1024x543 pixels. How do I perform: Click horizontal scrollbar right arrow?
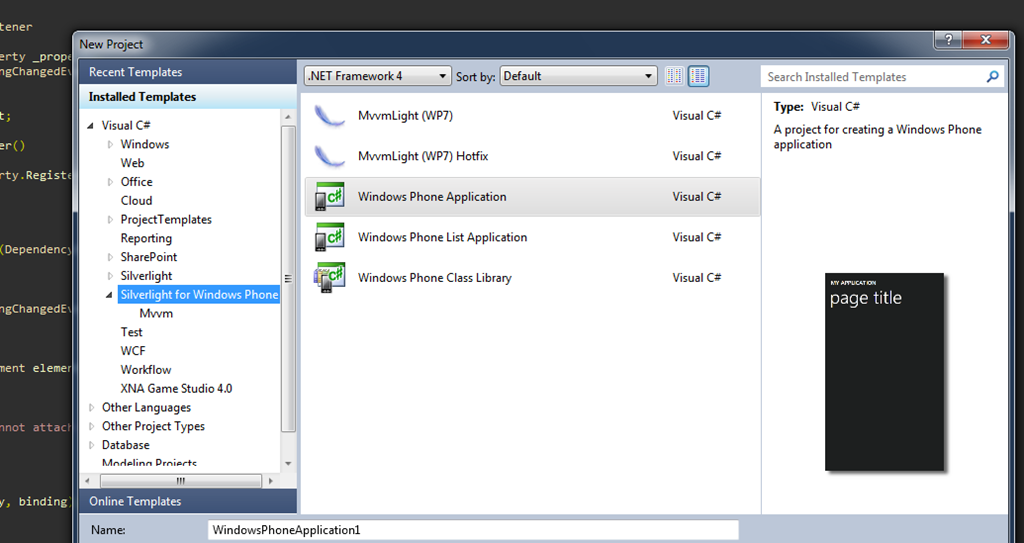point(271,481)
